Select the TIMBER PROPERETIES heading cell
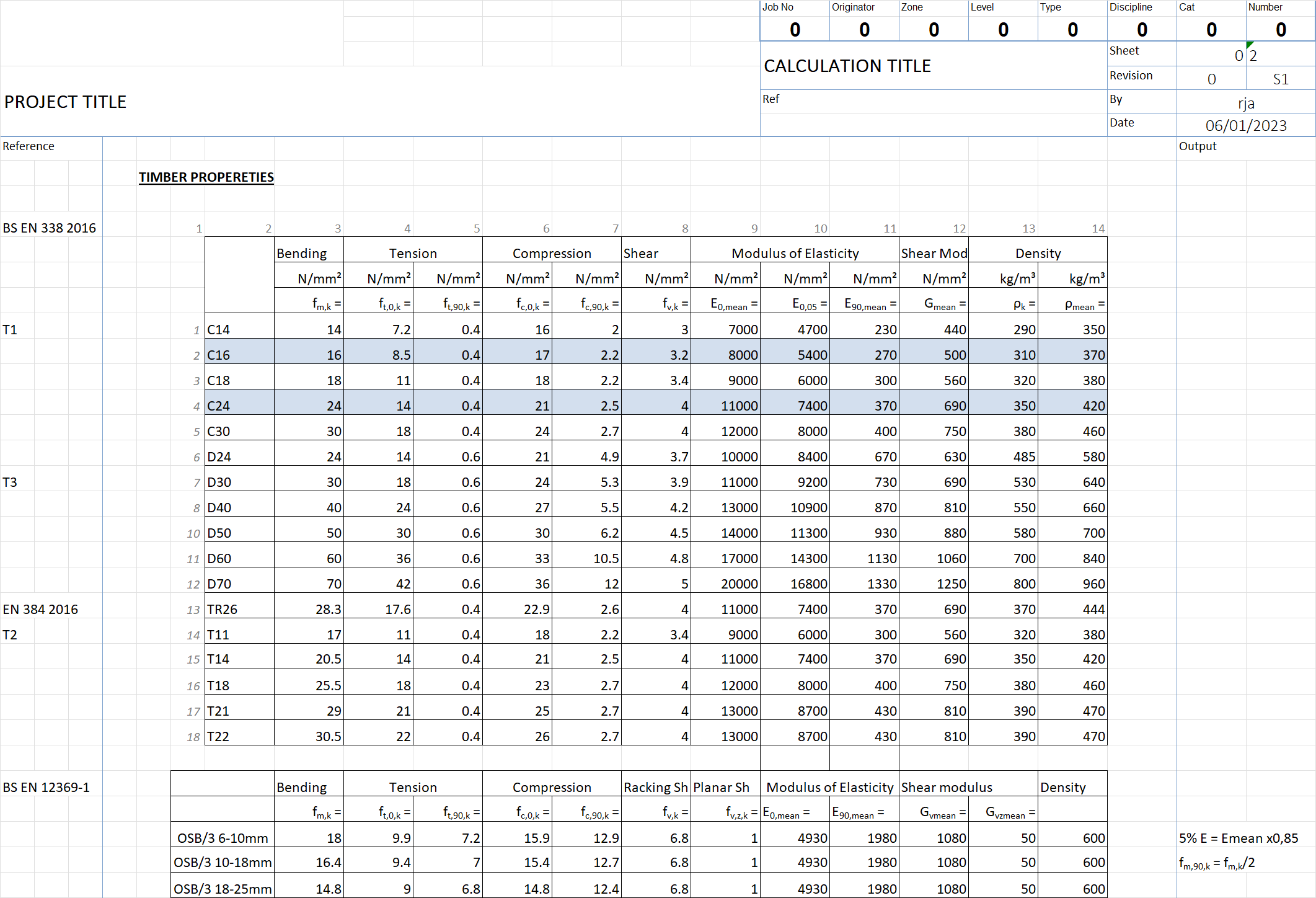Viewport: 1316px width, 898px height. pos(206,177)
